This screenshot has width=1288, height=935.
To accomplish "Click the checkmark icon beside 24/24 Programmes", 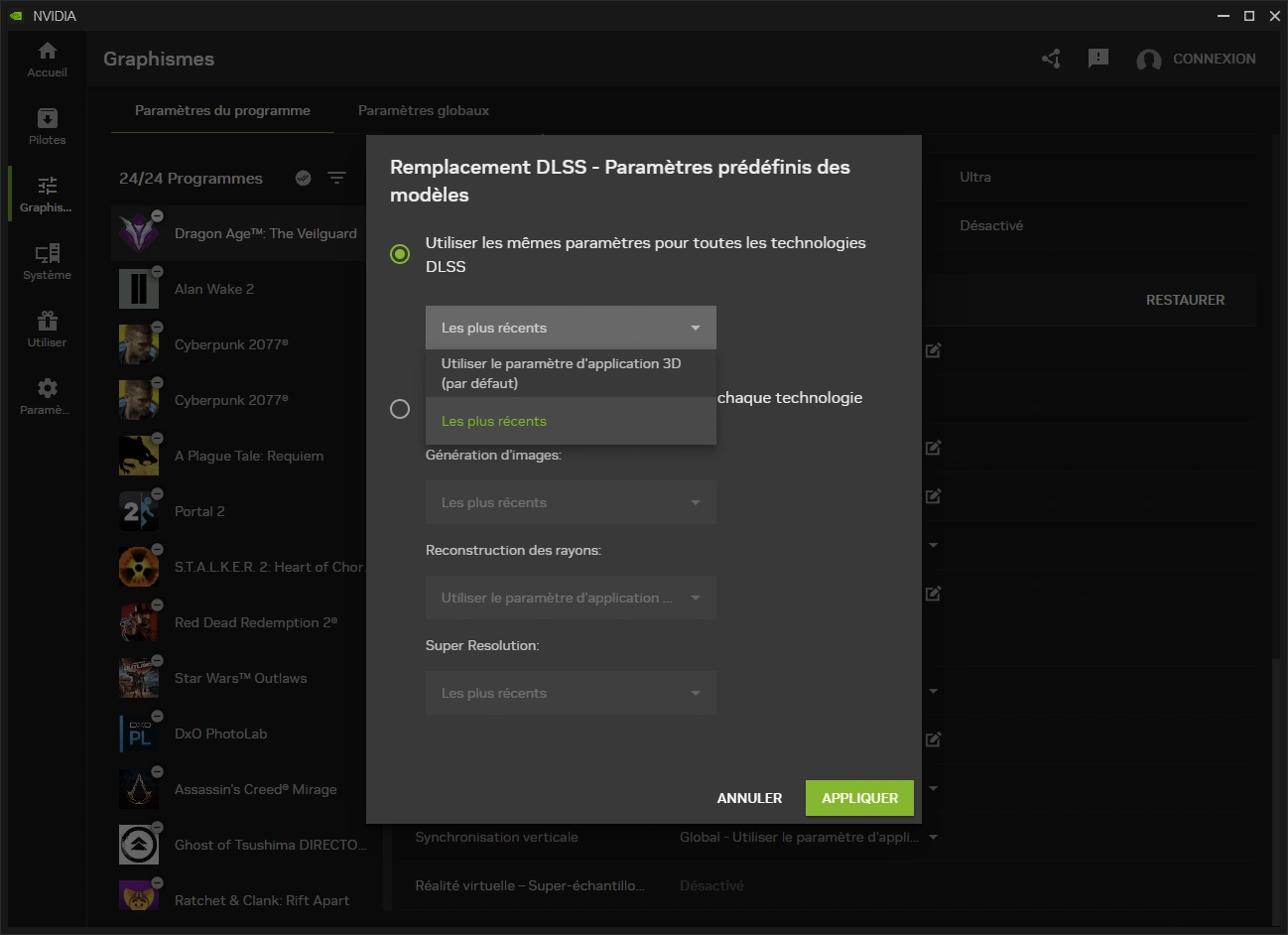I will pos(304,178).
